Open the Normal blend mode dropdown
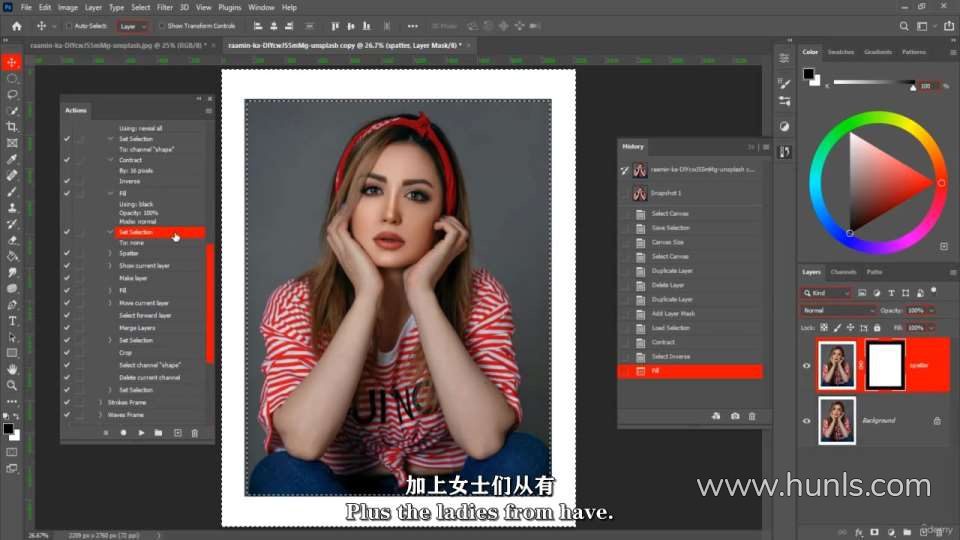Image resolution: width=960 pixels, height=540 pixels. [838, 311]
